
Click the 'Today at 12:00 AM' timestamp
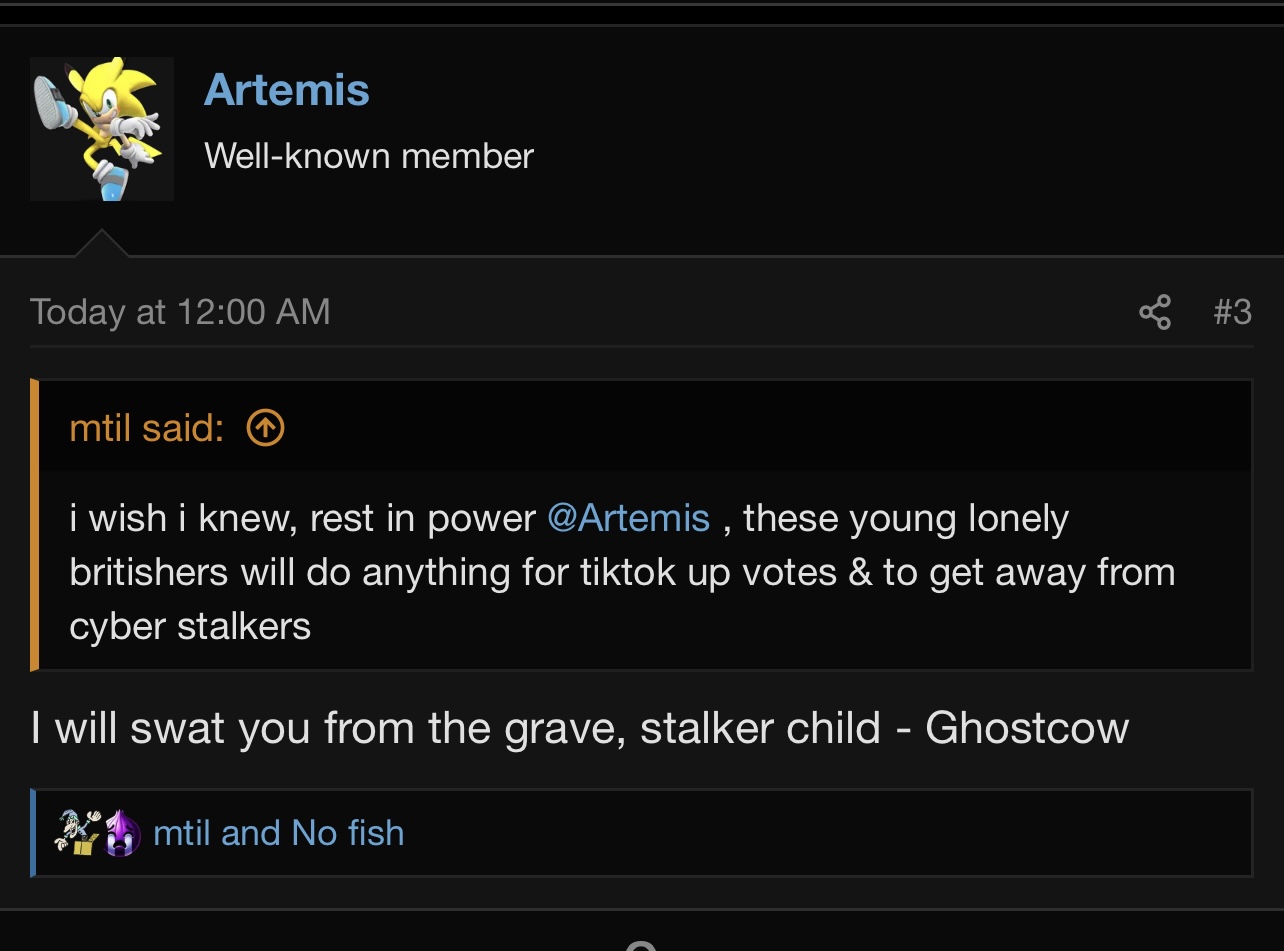point(180,312)
